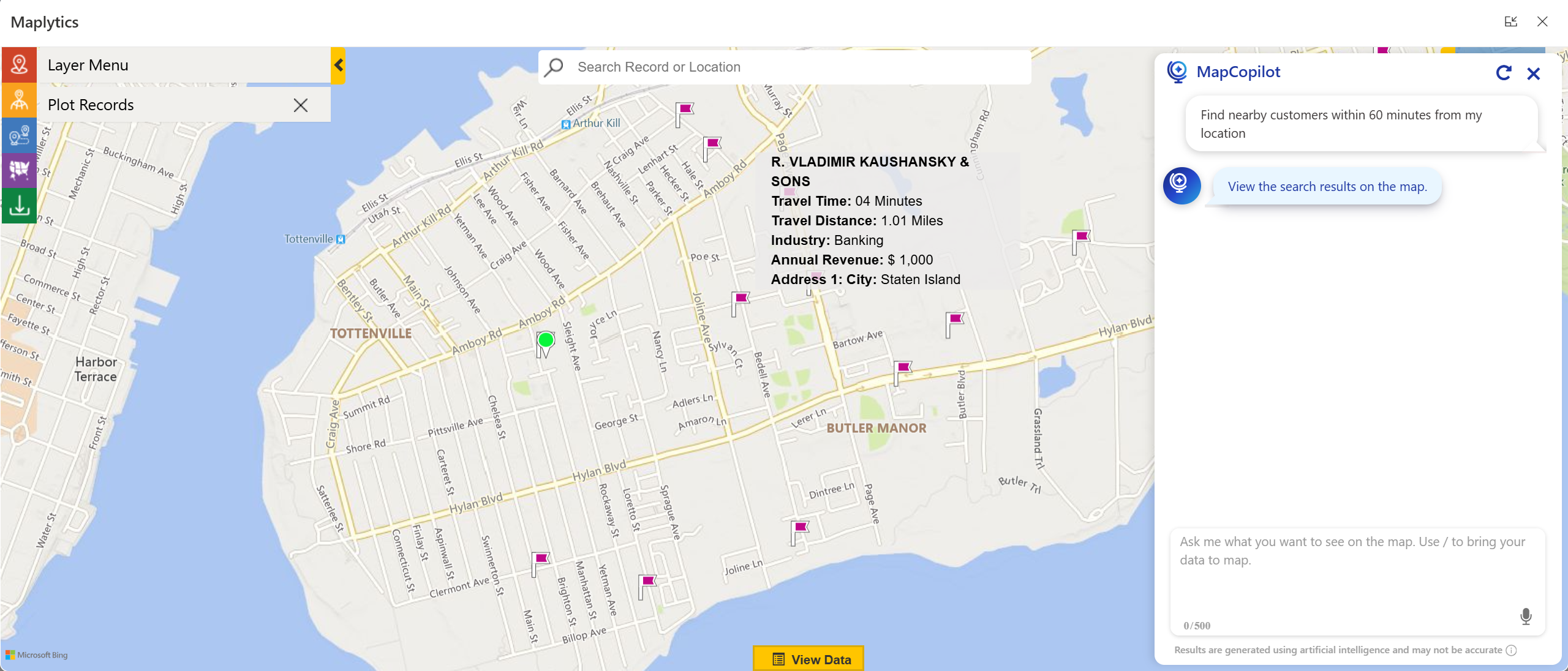Image resolution: width=1568 pixels, height=671 pixels.
Task: Click the search magnifier icon
Action: (553, 67)
